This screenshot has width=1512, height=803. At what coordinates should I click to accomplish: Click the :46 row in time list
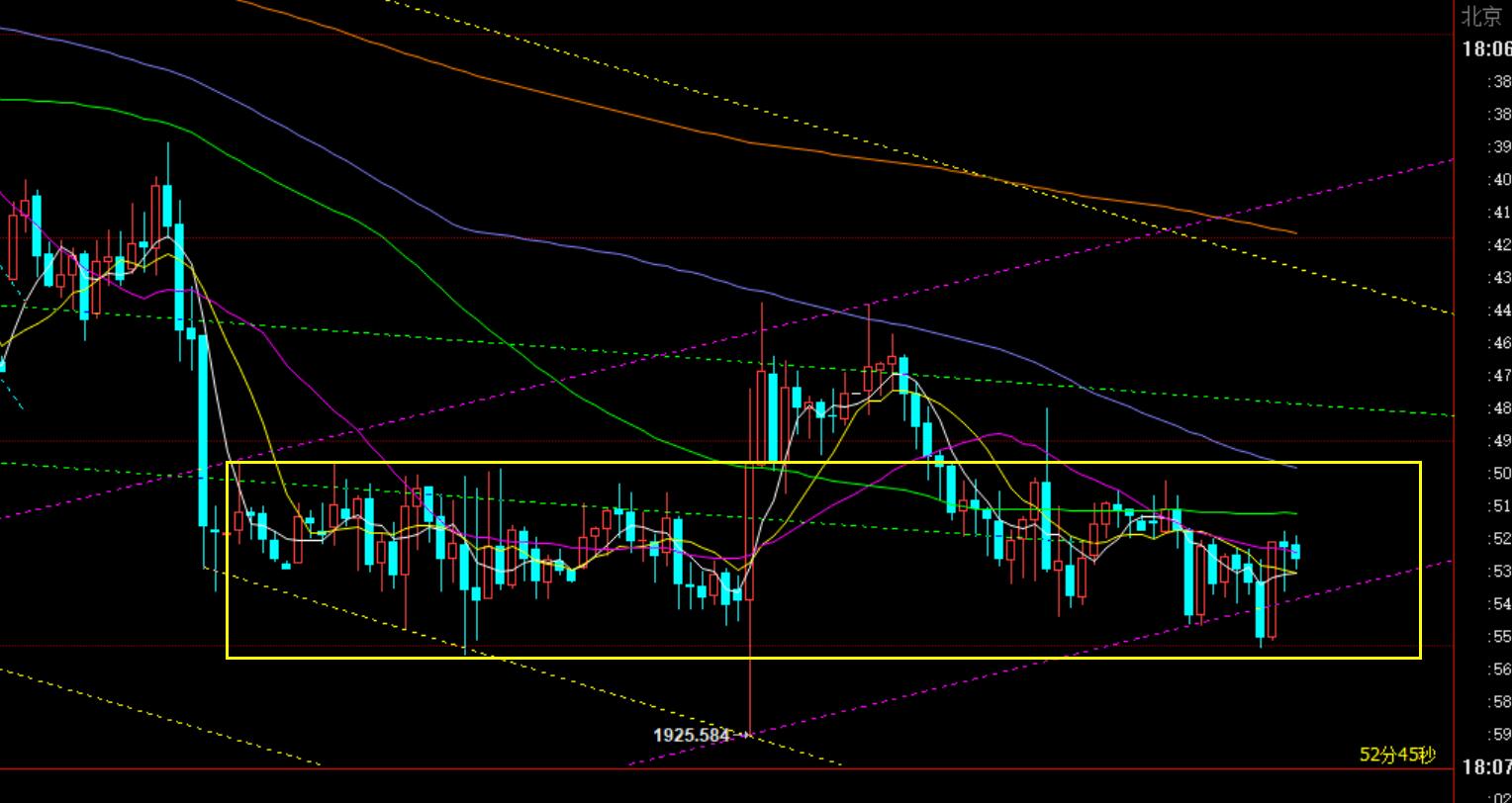pos(1498,343)
